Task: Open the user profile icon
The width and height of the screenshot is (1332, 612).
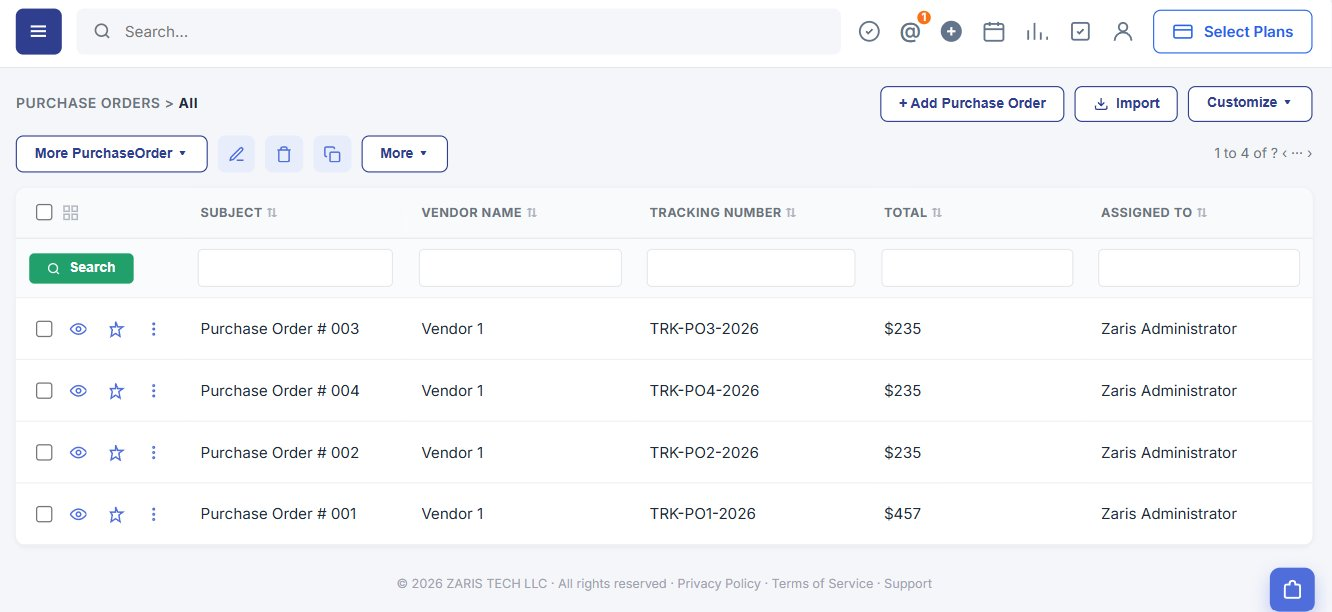Action: (1123, 32)
